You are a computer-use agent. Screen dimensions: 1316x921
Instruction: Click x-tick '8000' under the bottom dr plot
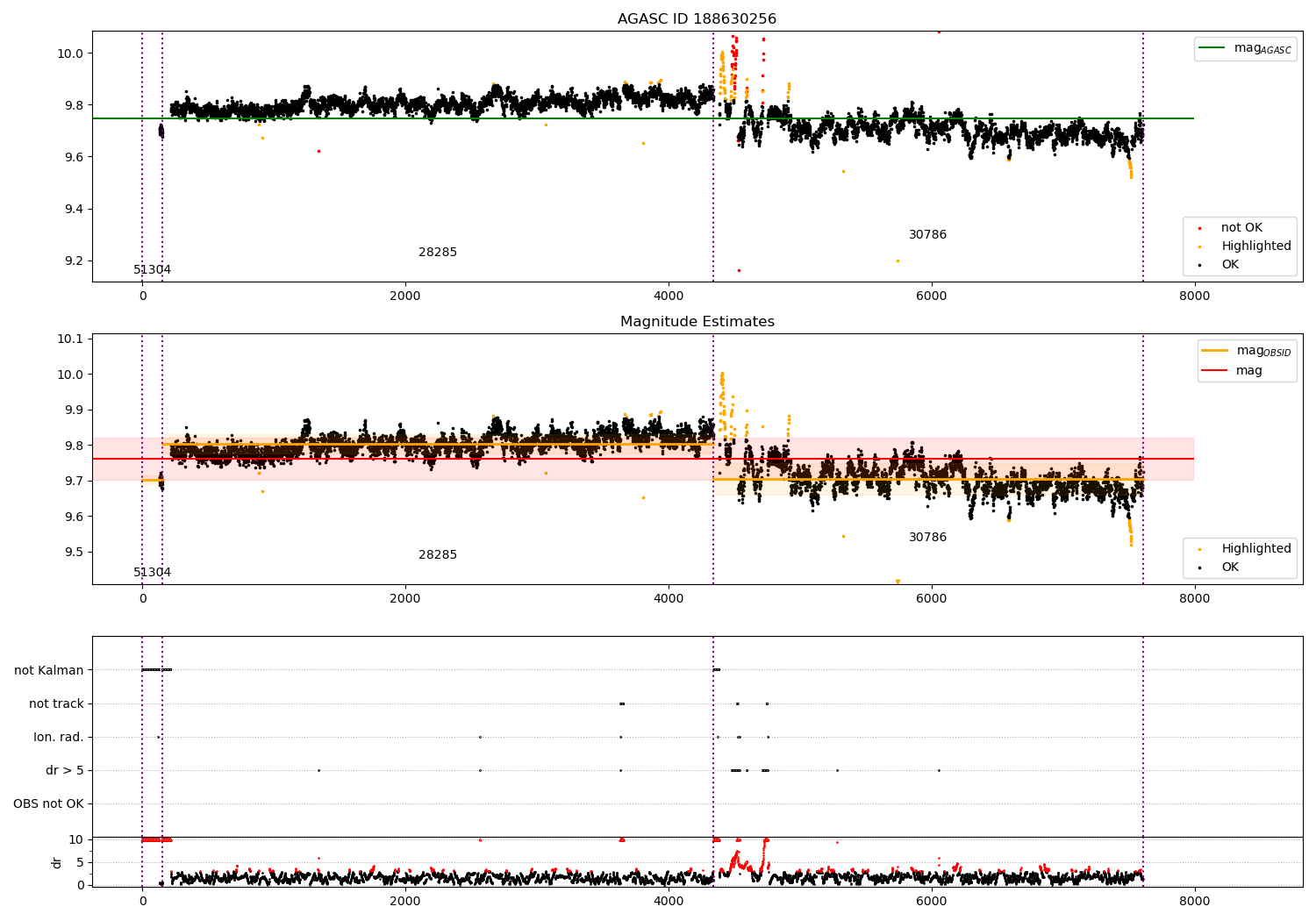[x=1194, y=901]
